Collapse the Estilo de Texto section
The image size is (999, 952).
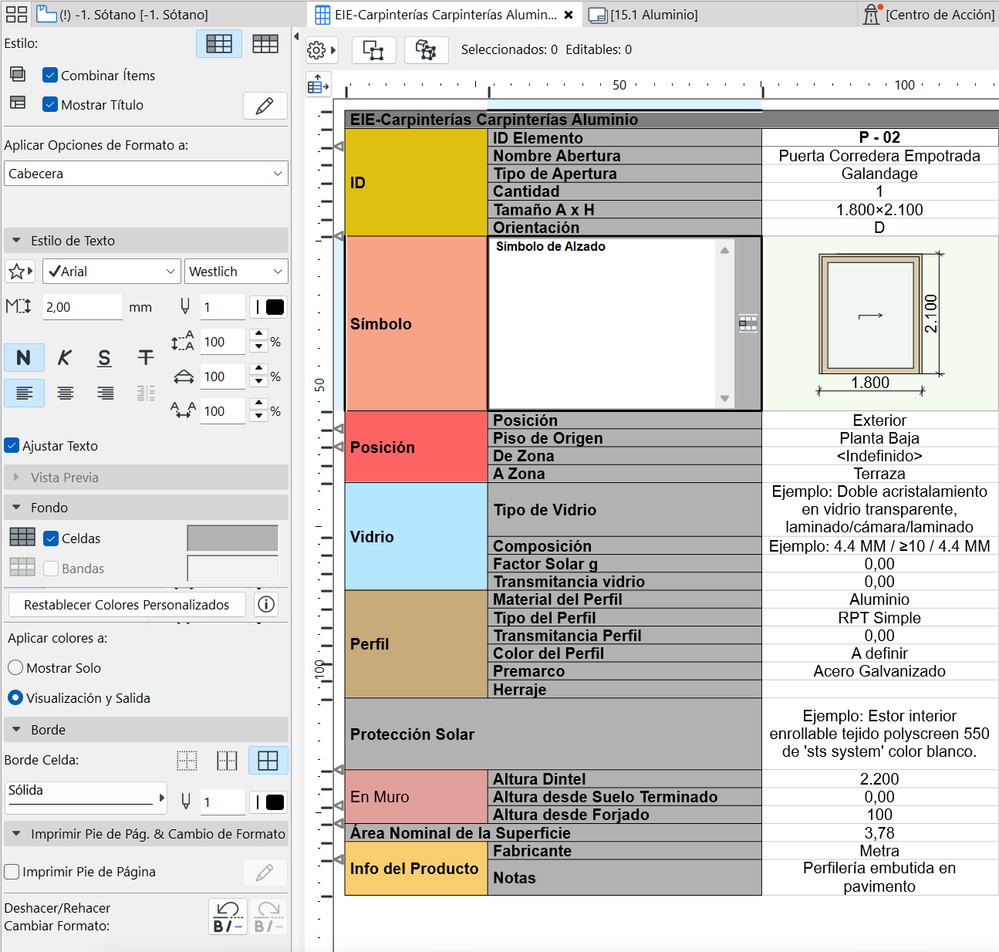click(x=16, y=241)
